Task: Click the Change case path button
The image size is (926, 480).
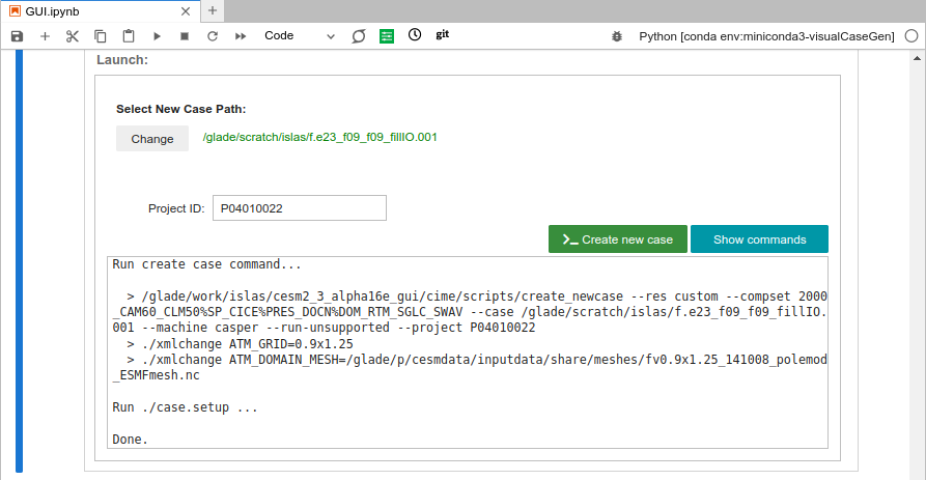Action: tap(152, 139)
